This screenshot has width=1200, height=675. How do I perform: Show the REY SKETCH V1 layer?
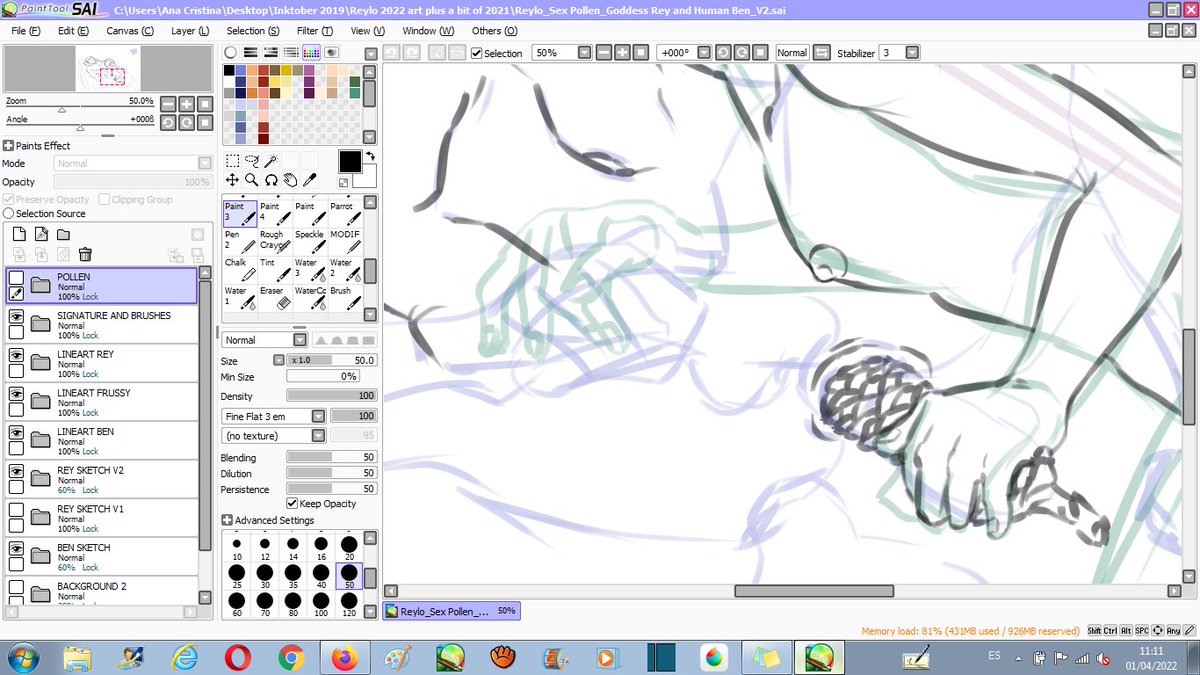pos(16,510)
